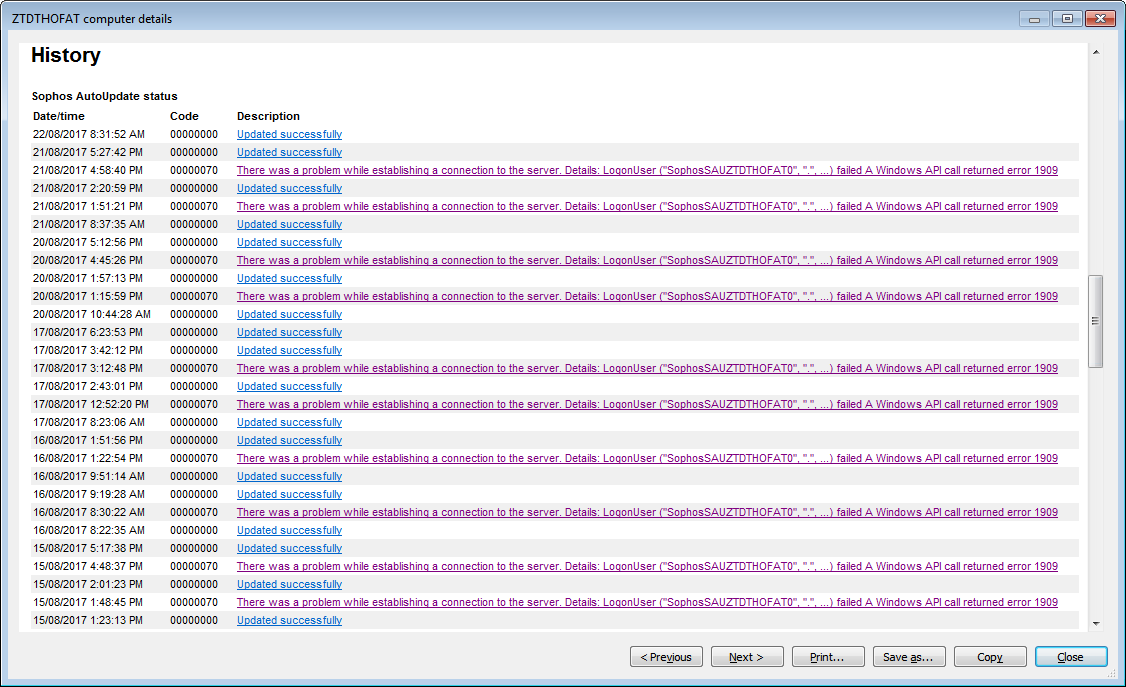Open the 16/08/2017 1:22:54 PM error link
The image size is (1126, 687).
point(647,458)
